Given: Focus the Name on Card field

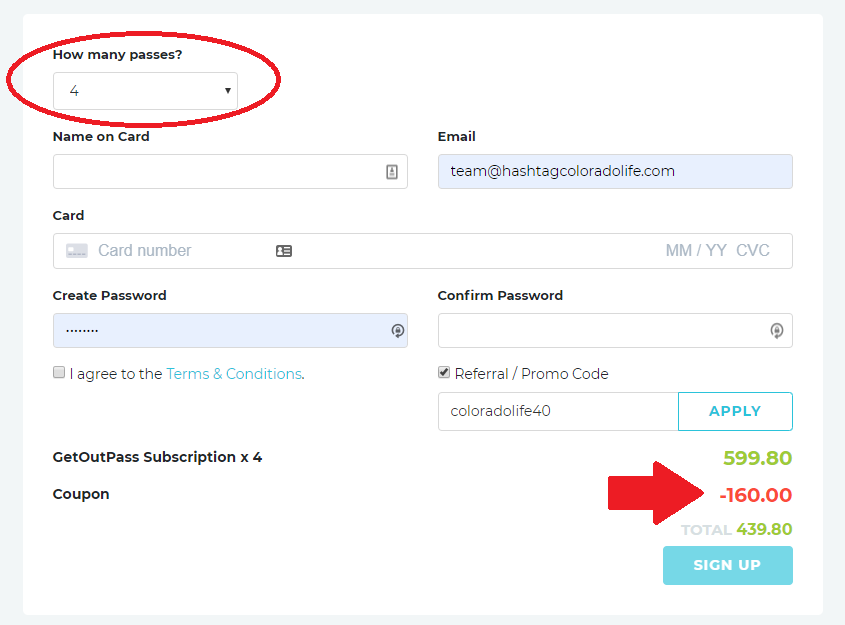Looking at the screenshot, I should pyautogui.click(x=230, y=171).
